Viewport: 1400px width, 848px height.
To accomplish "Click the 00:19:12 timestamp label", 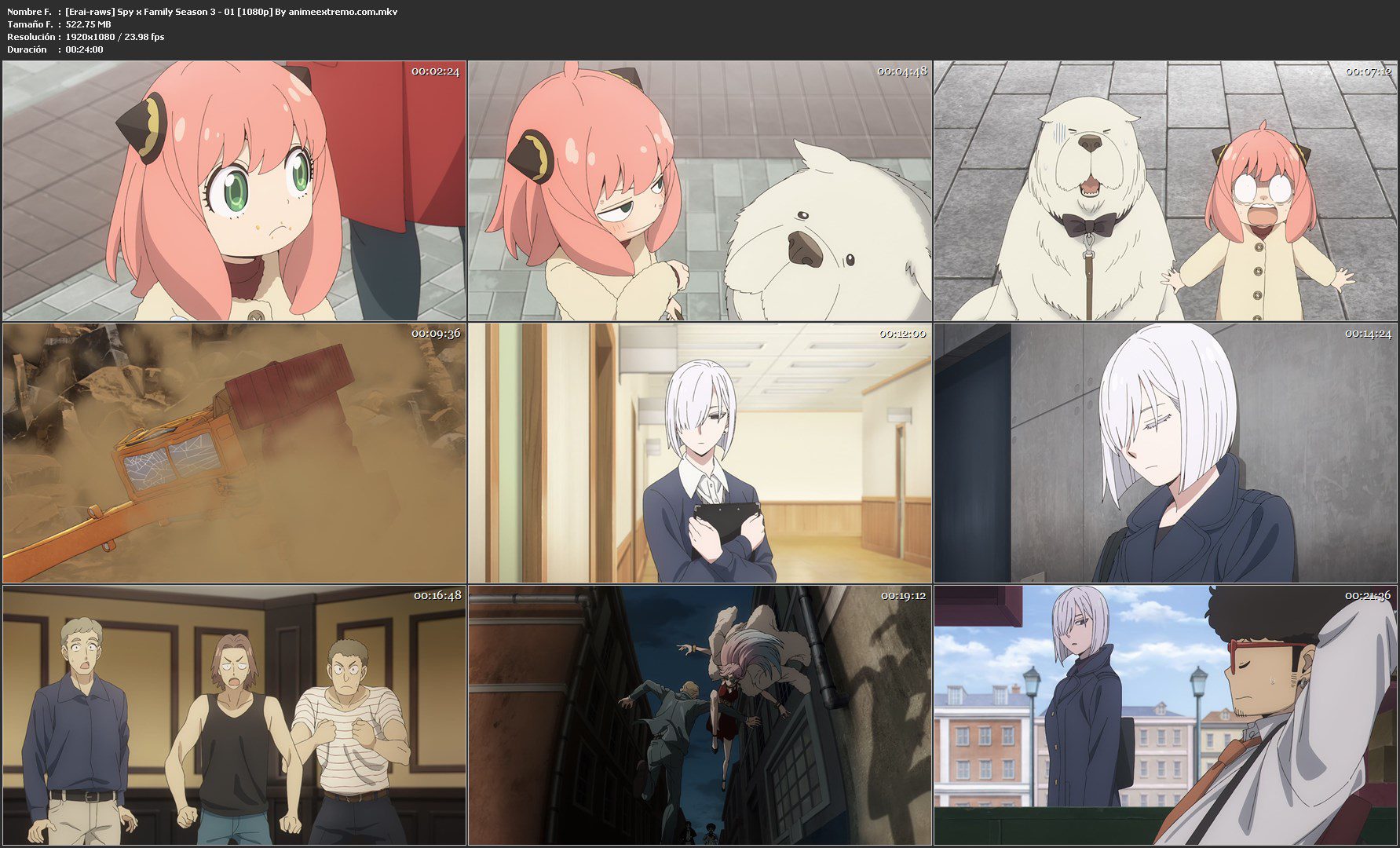I will [x=902, y=596].
